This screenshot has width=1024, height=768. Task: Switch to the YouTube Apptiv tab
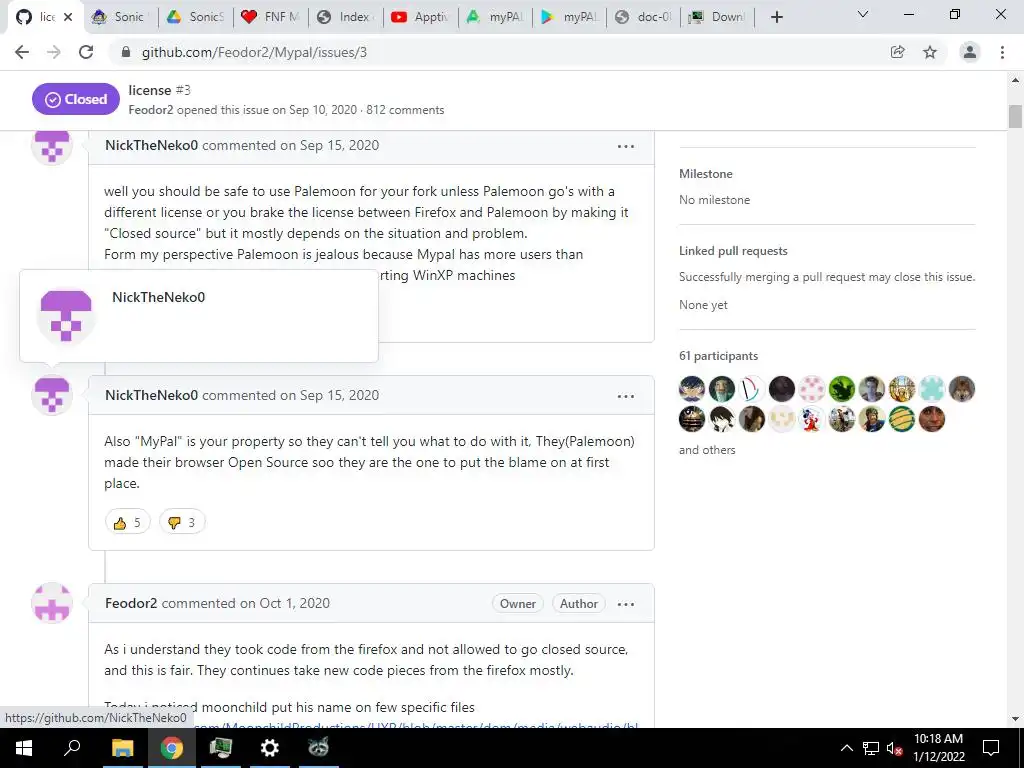421,17
